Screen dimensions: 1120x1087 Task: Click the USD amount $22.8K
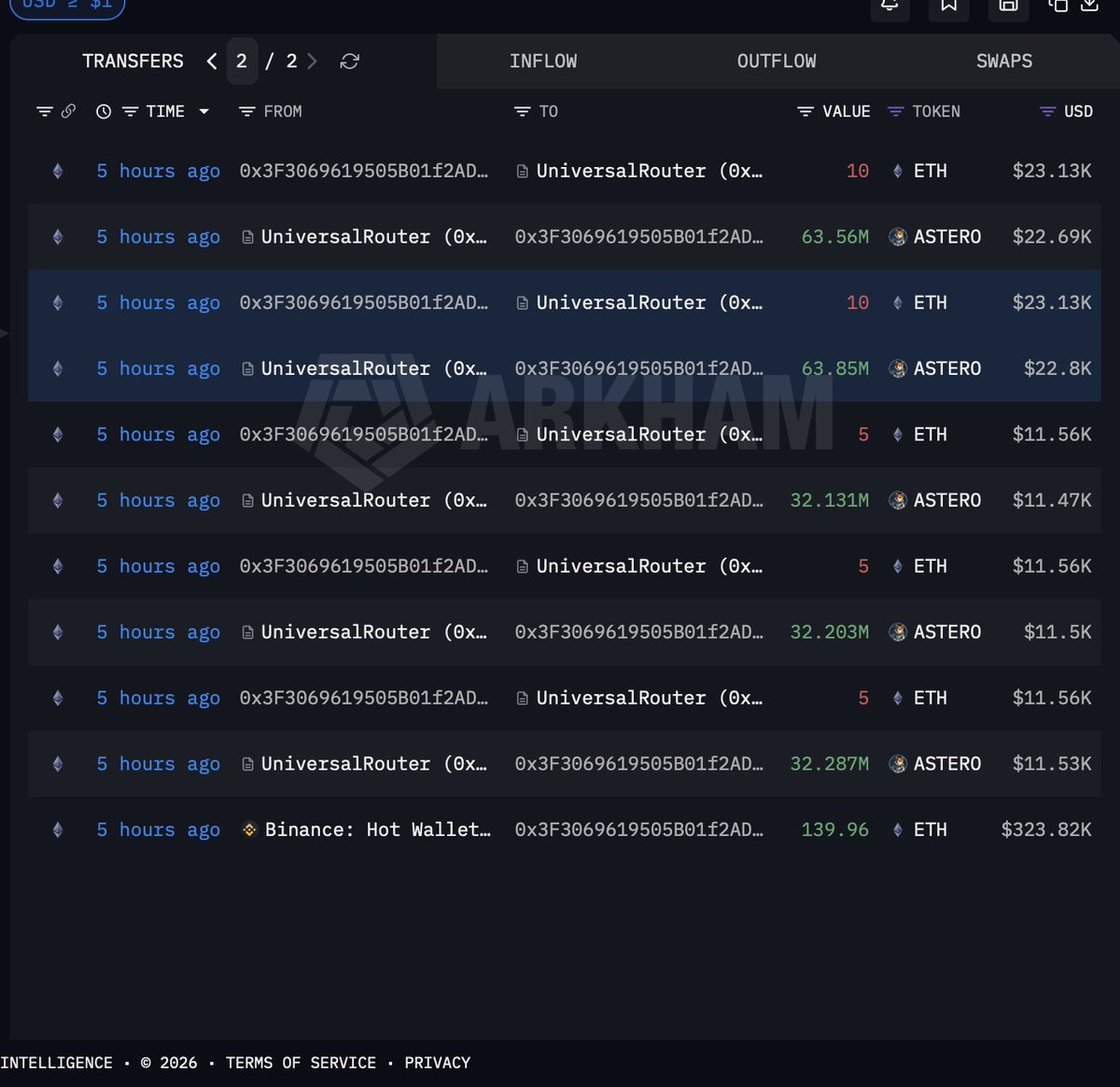click(1057, 369)
